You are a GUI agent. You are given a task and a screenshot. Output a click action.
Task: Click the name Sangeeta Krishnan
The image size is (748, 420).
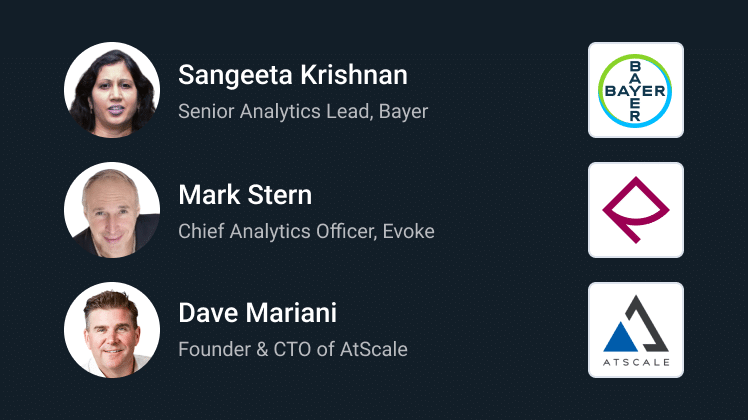293,75
